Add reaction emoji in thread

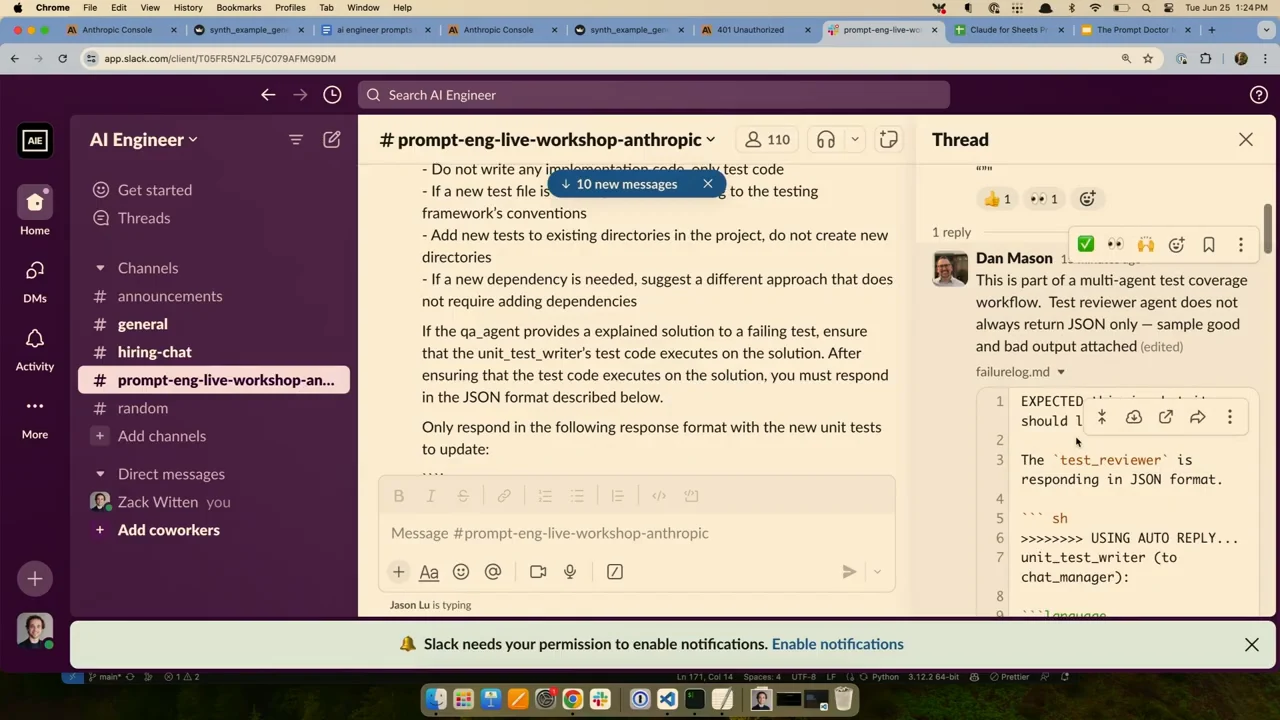click(x=1087, y=199)
